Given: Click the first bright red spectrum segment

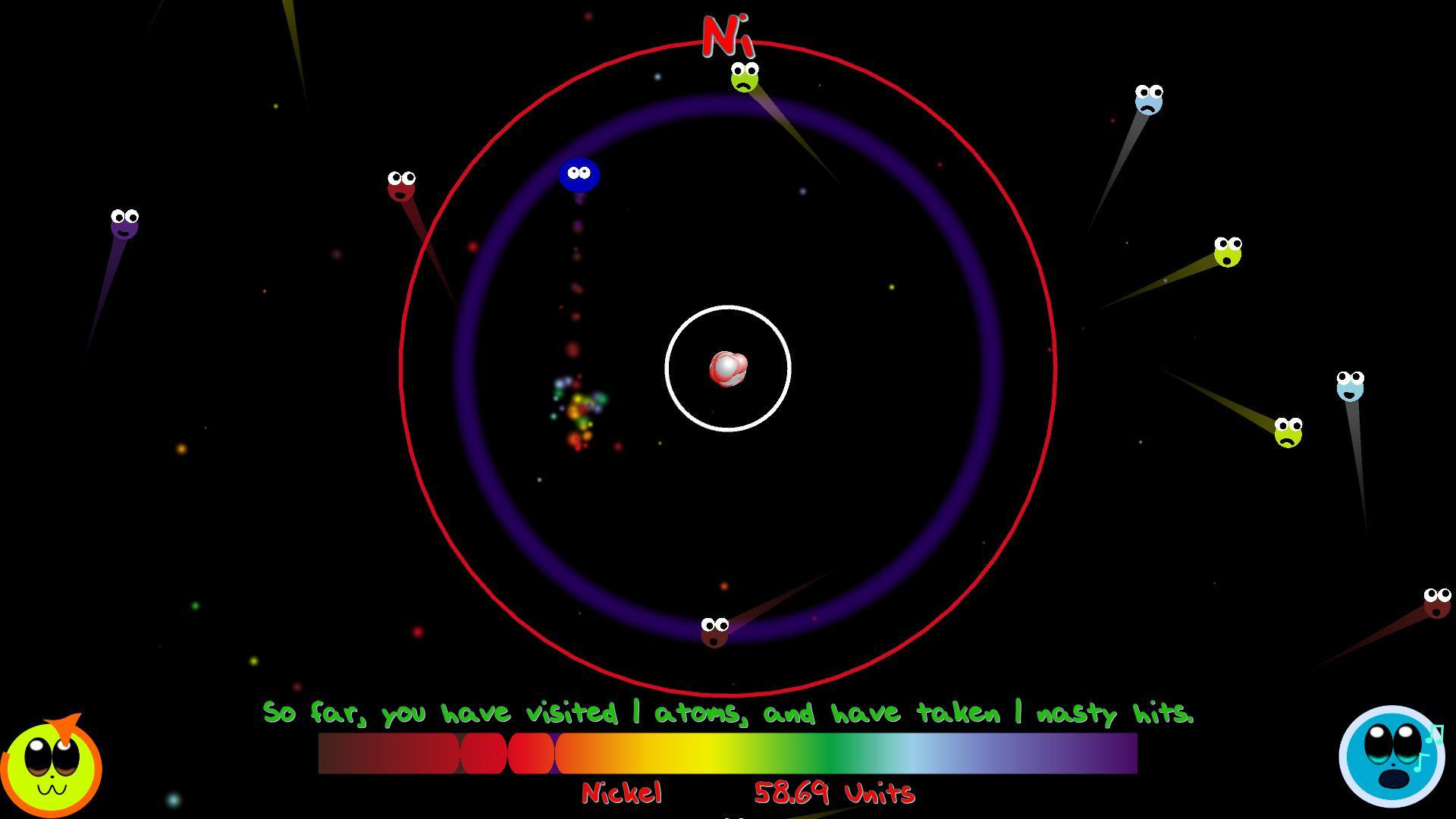Looking at the screenshot, I should 484,753.
